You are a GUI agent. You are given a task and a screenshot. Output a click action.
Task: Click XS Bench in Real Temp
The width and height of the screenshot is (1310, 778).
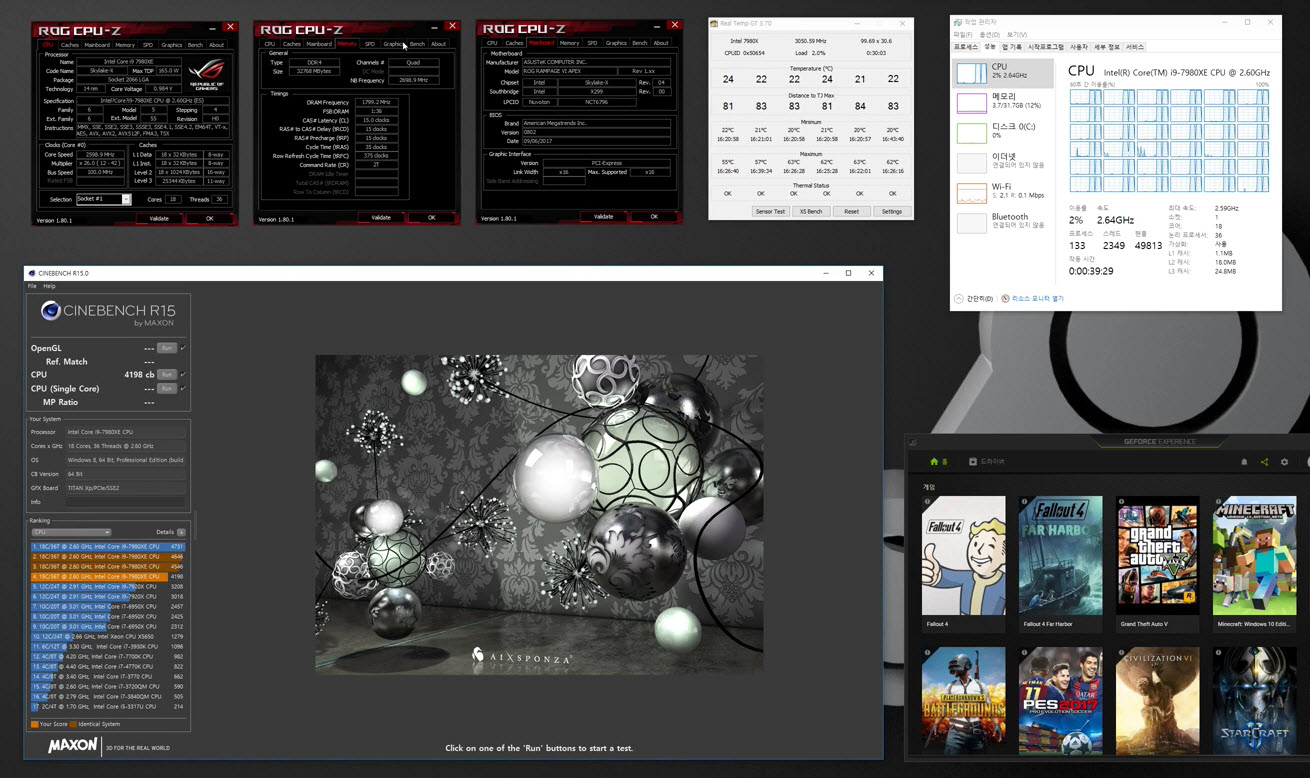[811, 211]
